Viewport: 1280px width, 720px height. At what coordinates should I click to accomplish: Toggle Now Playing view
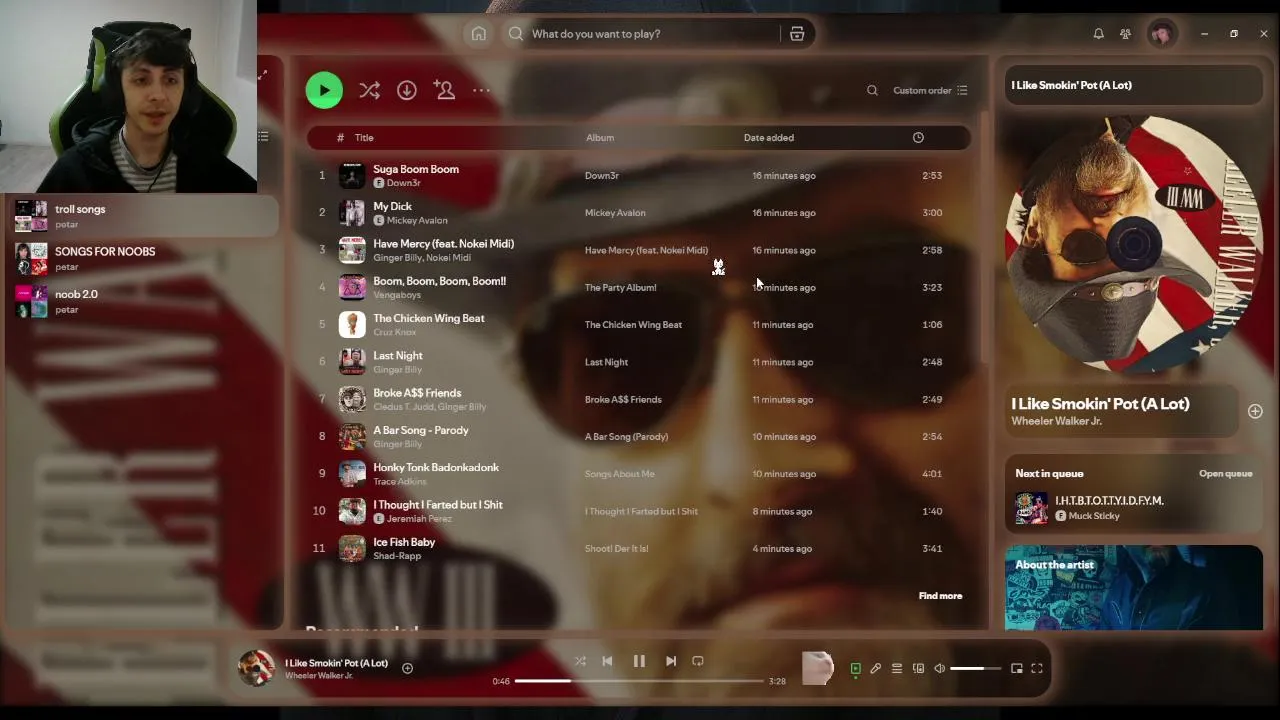click(855, 669)
